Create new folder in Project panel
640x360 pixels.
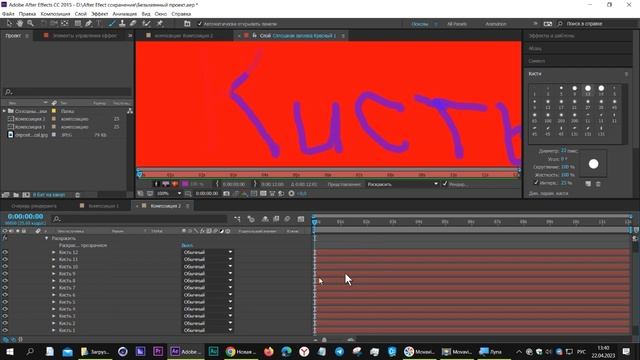pos(16,195)
